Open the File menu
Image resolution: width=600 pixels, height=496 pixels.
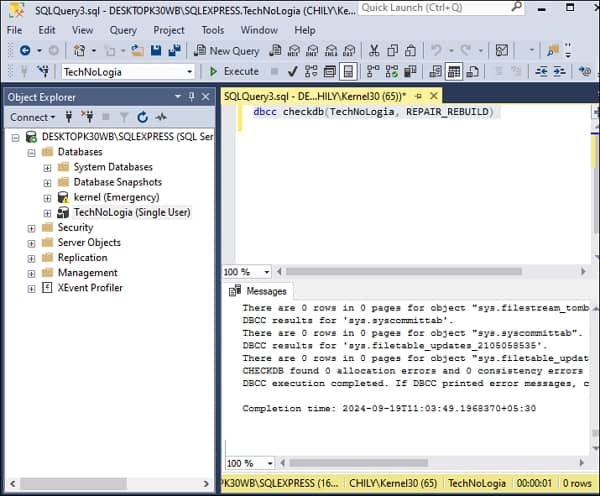coord(15,30)
